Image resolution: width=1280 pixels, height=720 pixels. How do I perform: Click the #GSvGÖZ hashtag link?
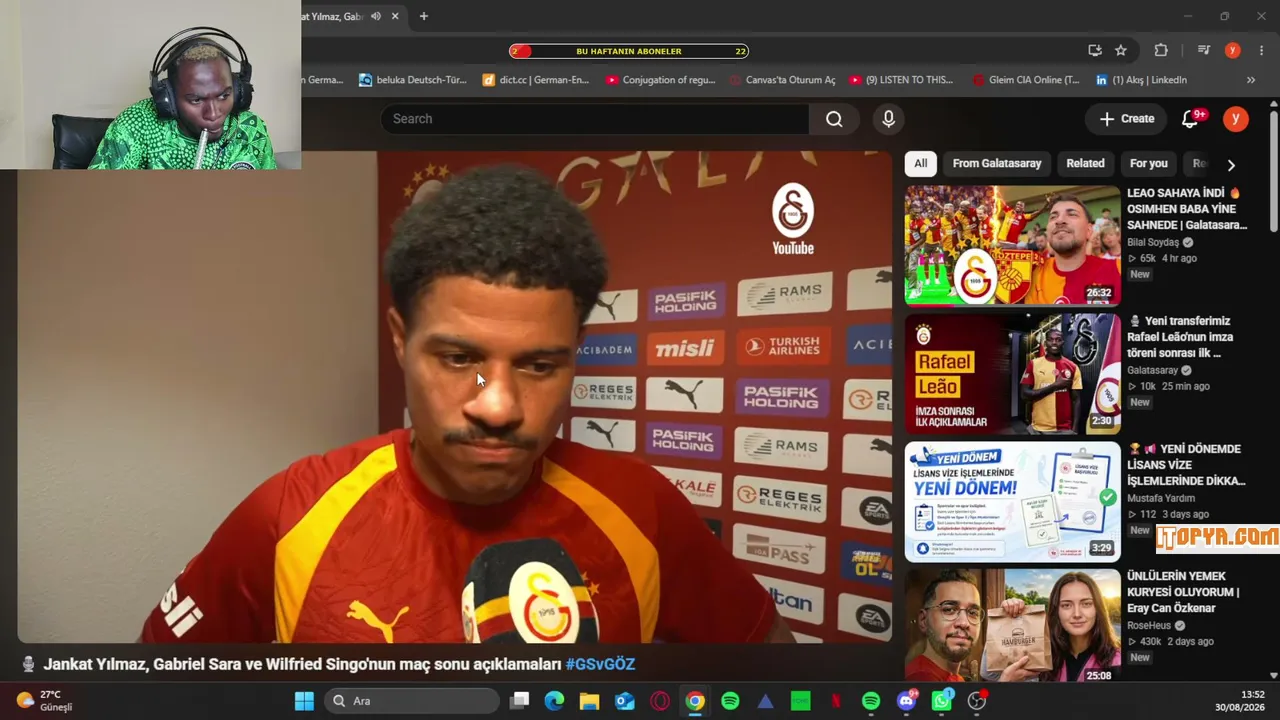point(600,664)
